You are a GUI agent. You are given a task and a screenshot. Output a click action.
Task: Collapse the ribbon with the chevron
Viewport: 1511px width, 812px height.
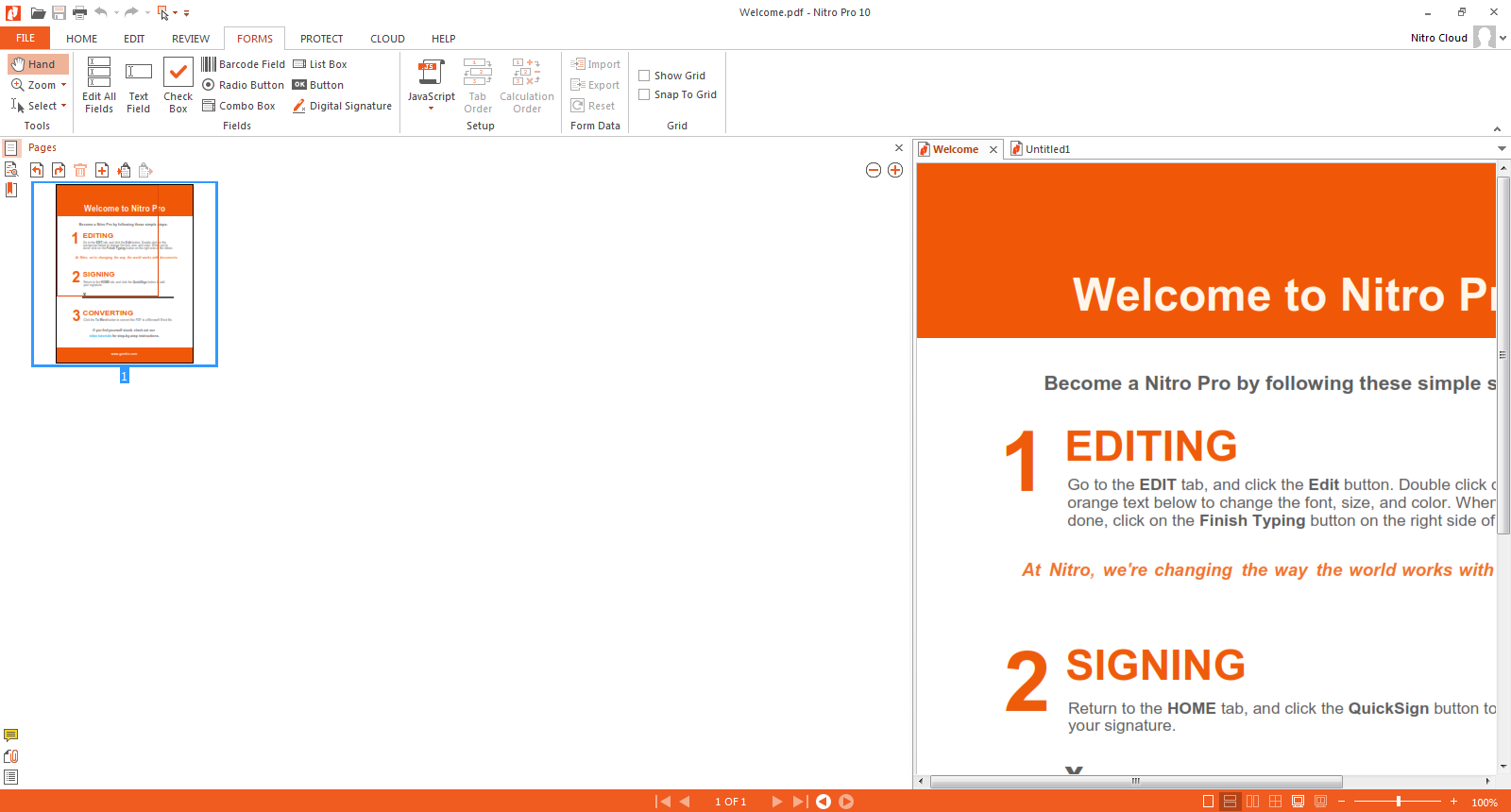pyautogui.click(x=1497, y=128)
